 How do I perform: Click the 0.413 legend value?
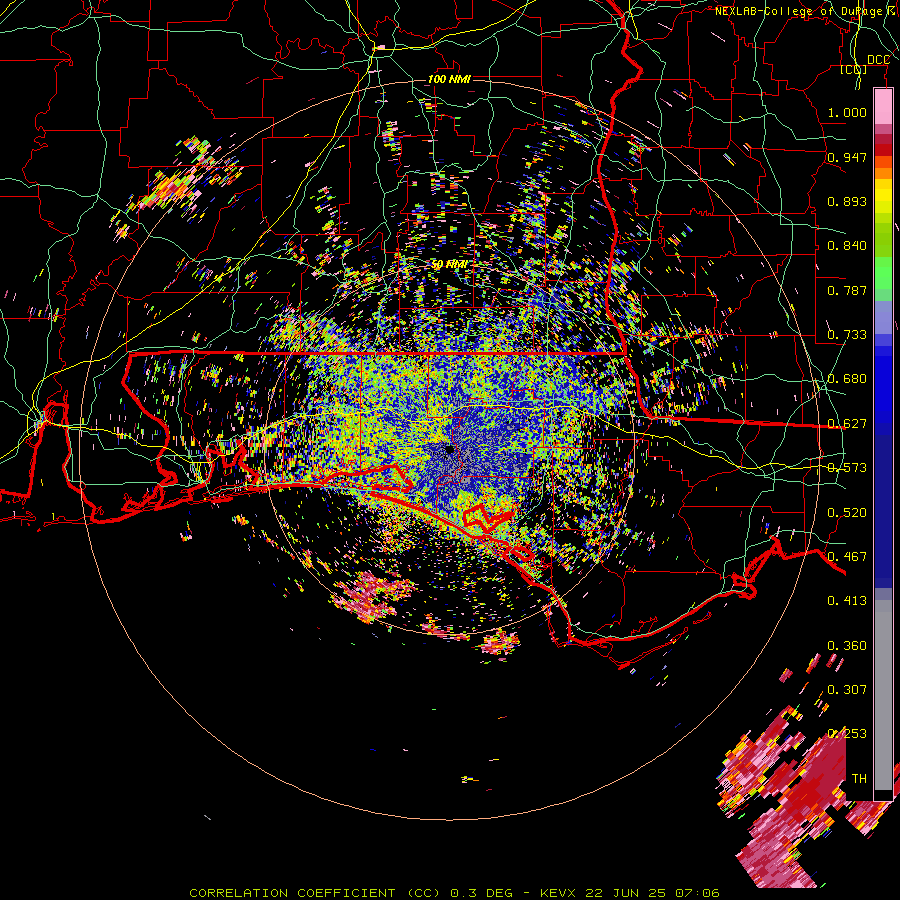pos(847,601)
